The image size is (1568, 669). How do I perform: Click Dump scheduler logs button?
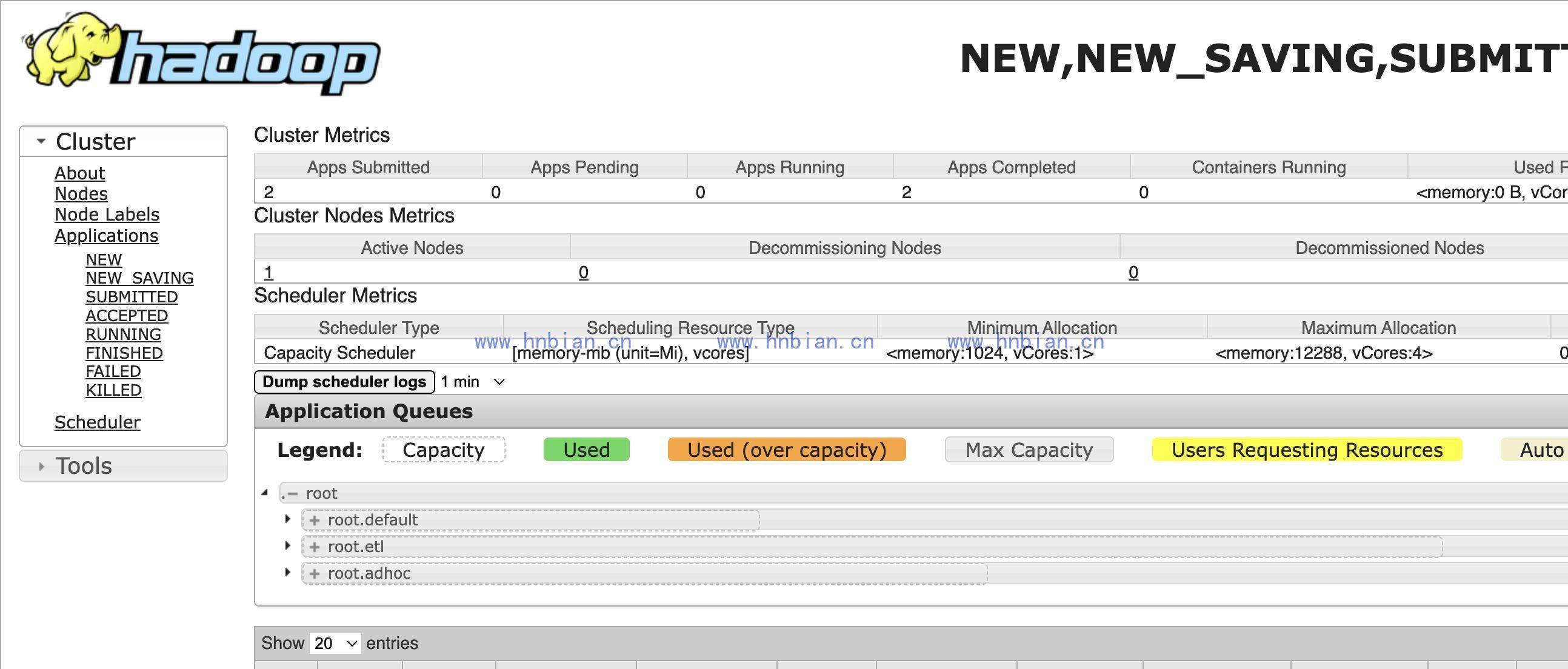tap(344, 382)
